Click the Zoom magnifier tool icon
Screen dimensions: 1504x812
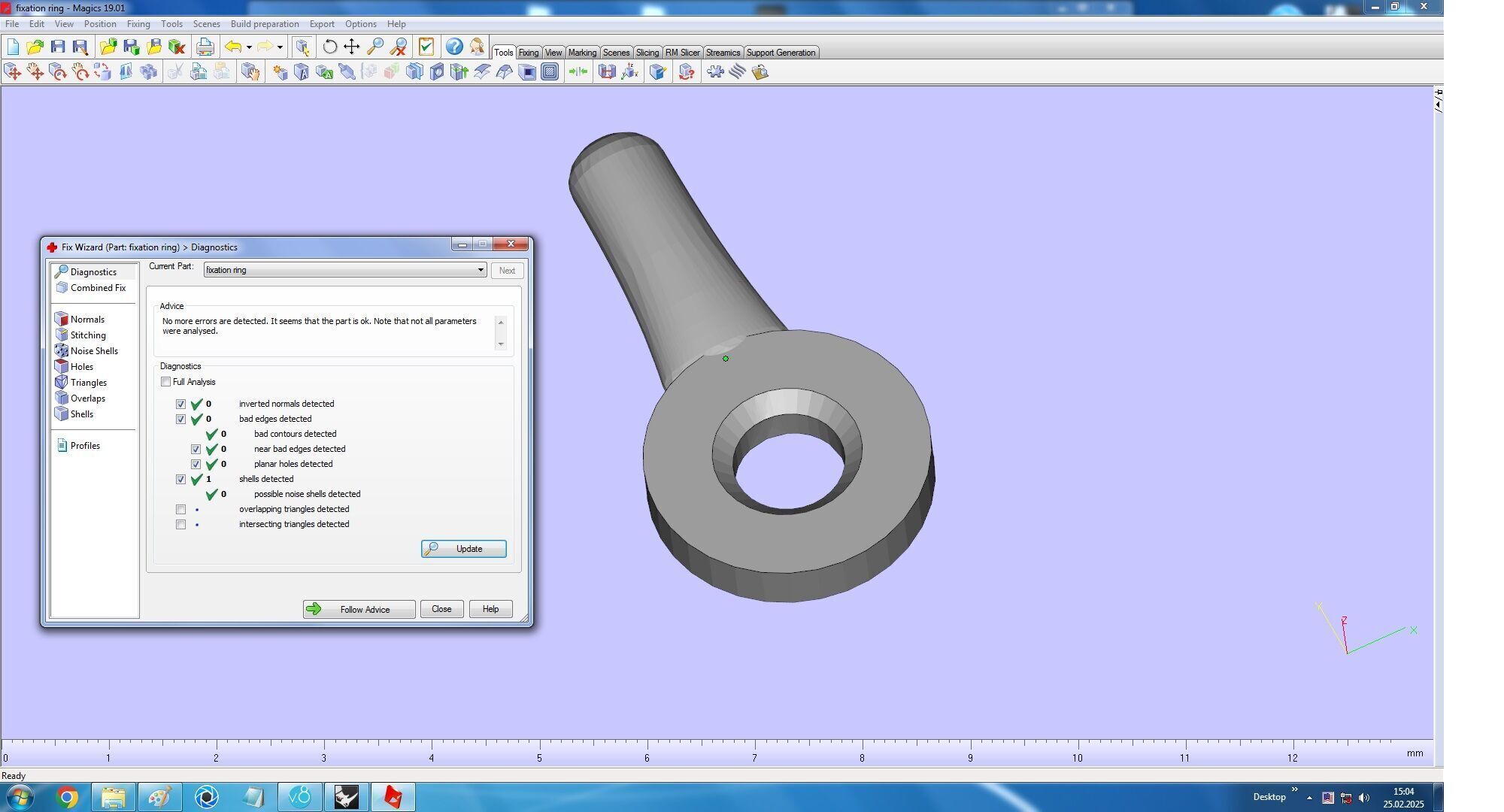375,47
